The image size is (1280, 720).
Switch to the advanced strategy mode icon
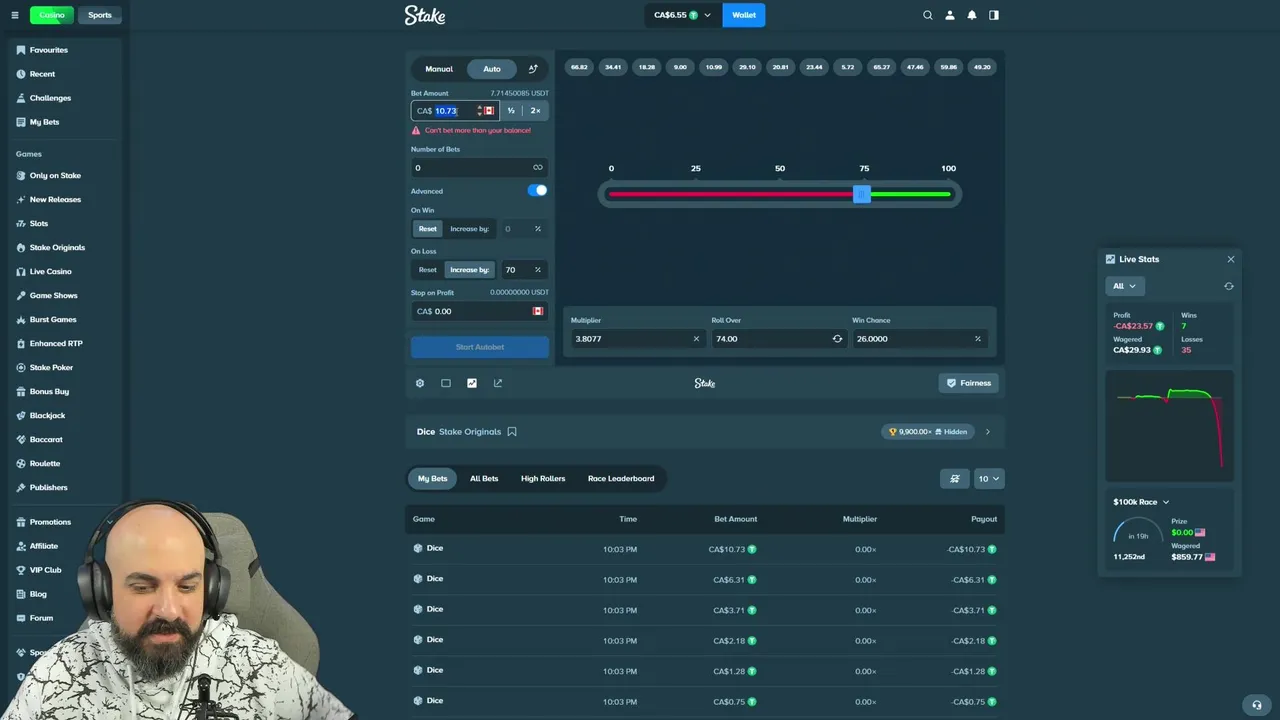click(533, 69)
